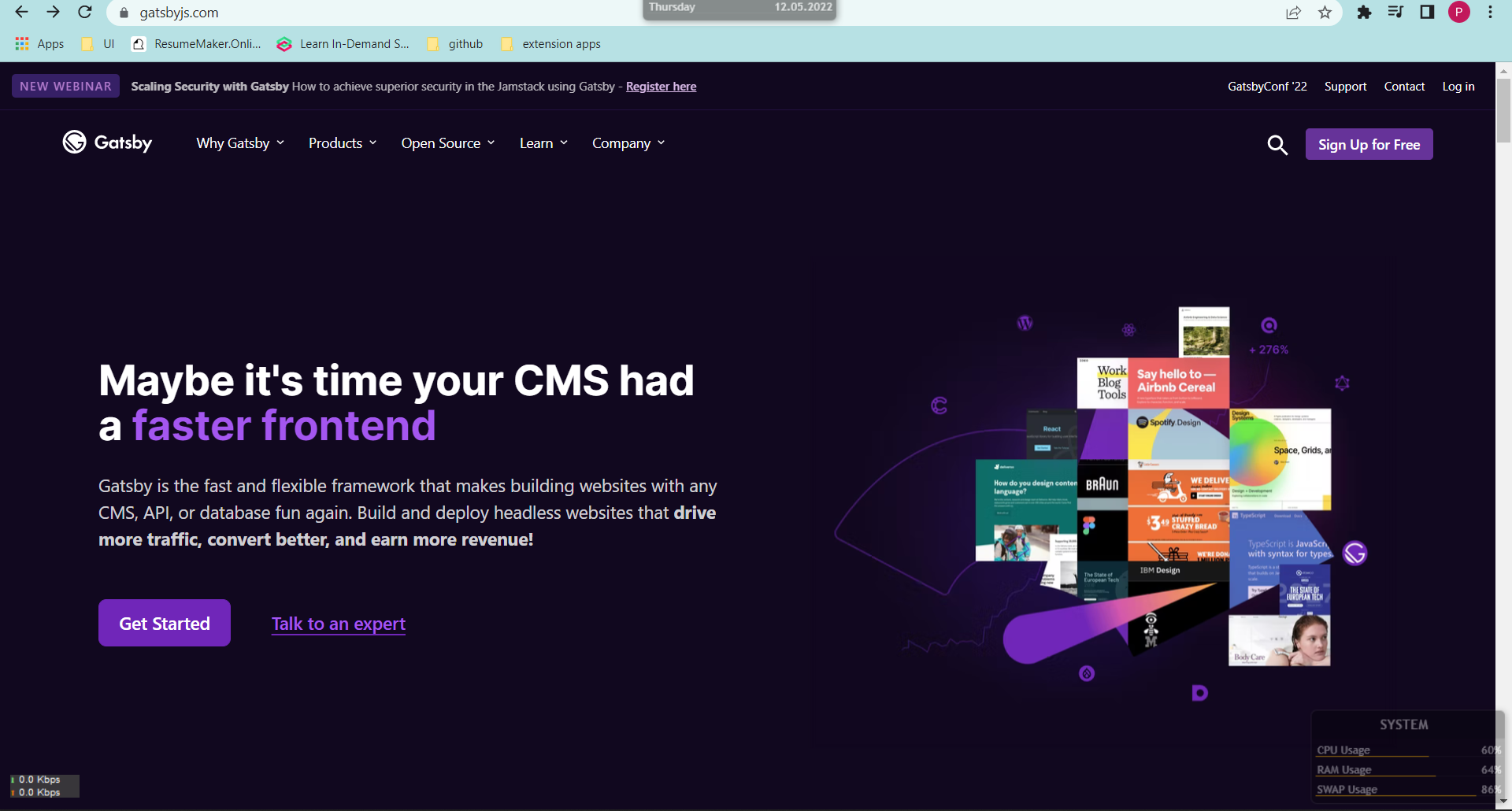Click the Spotify Design showcase thumbnail
This screenshot has width=1512, height=811.
[x=1178, y=434]
